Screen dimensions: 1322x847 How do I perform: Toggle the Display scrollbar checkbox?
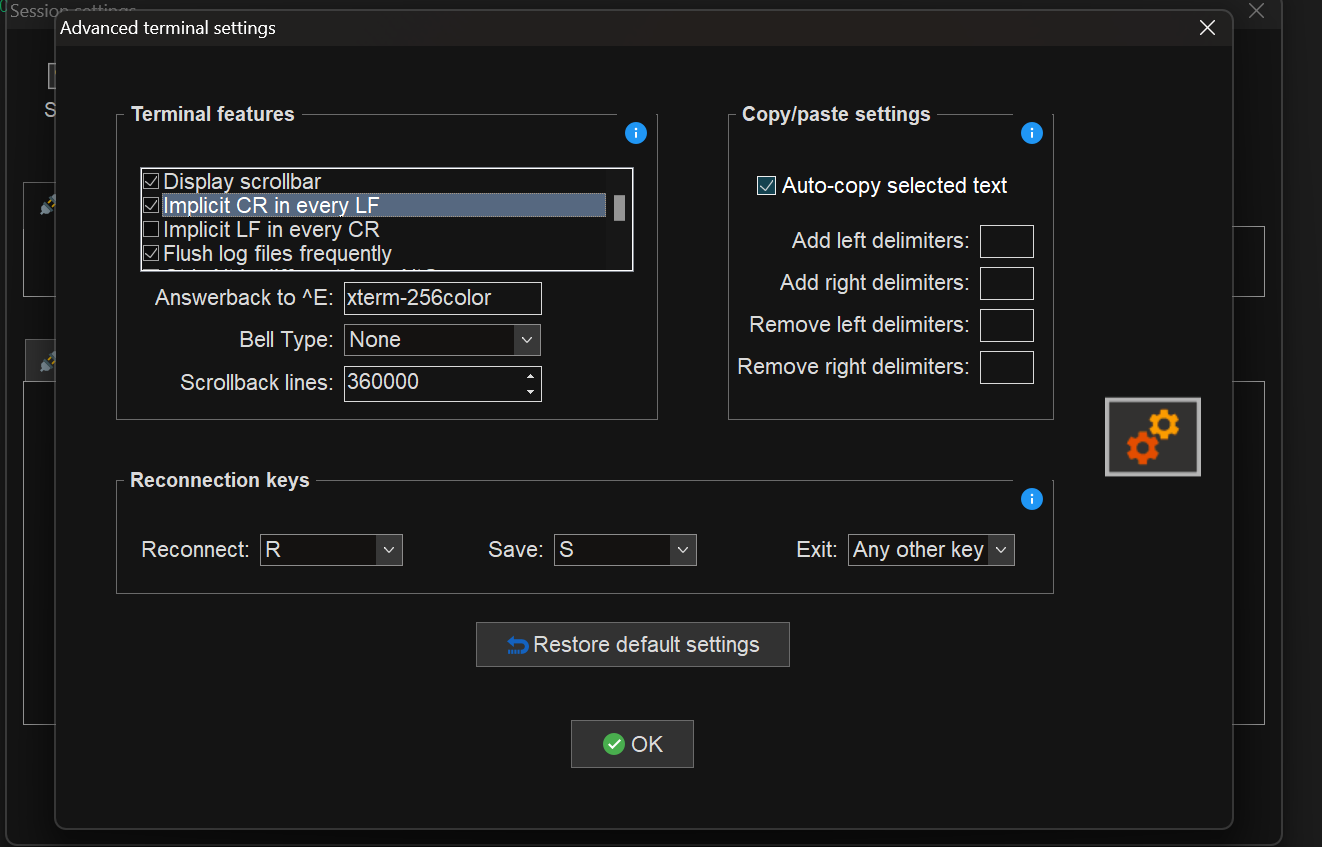pos(151,182)
